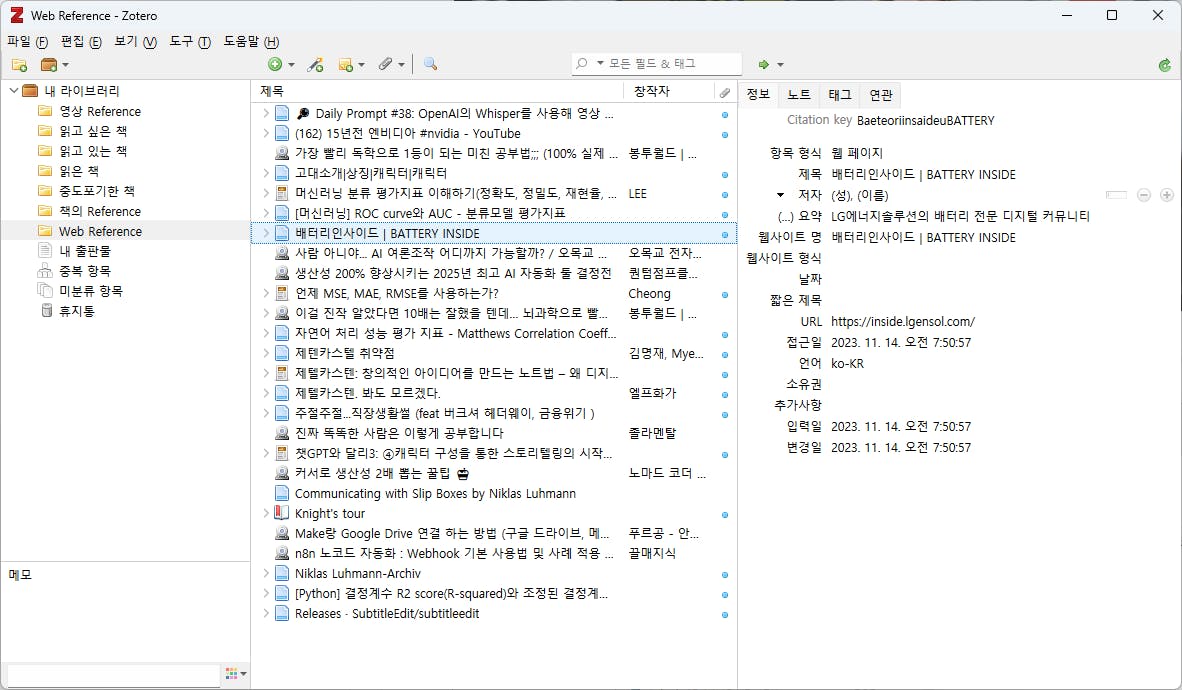
Task: Open Advanced Search magnifier icon
Action: point(430,65)
